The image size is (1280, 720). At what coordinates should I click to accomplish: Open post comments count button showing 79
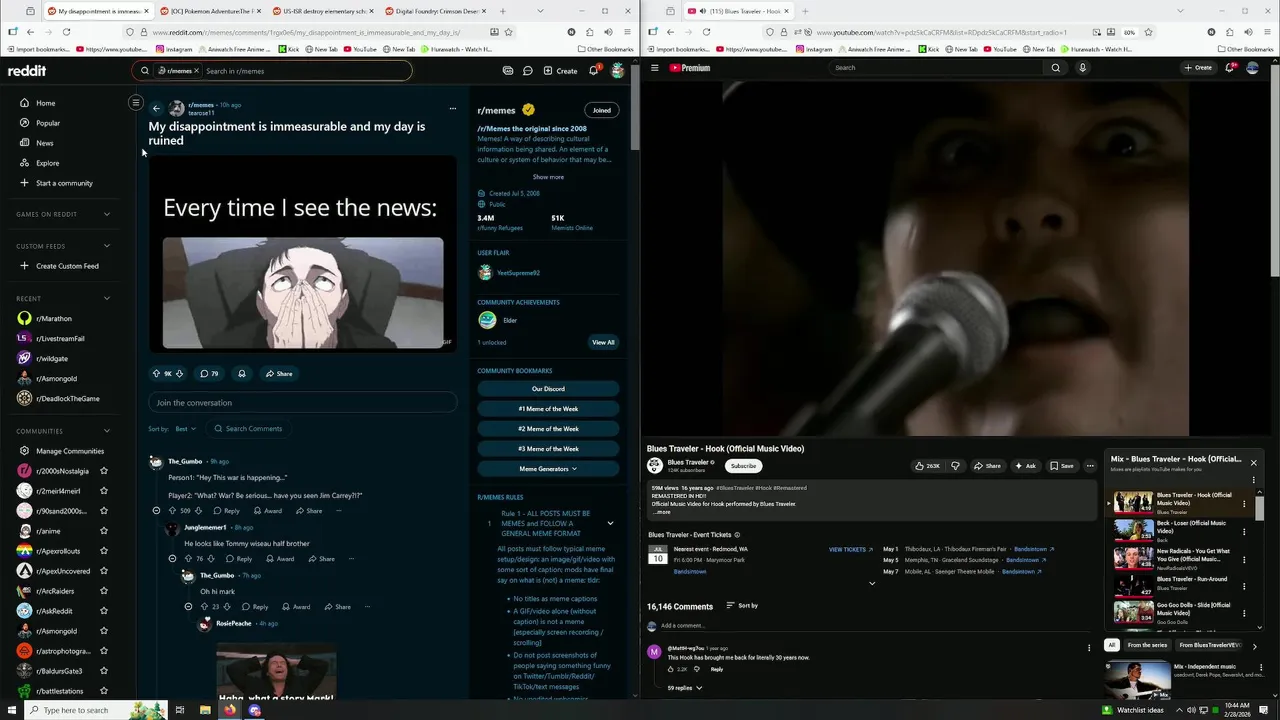[x=209, y=374]
